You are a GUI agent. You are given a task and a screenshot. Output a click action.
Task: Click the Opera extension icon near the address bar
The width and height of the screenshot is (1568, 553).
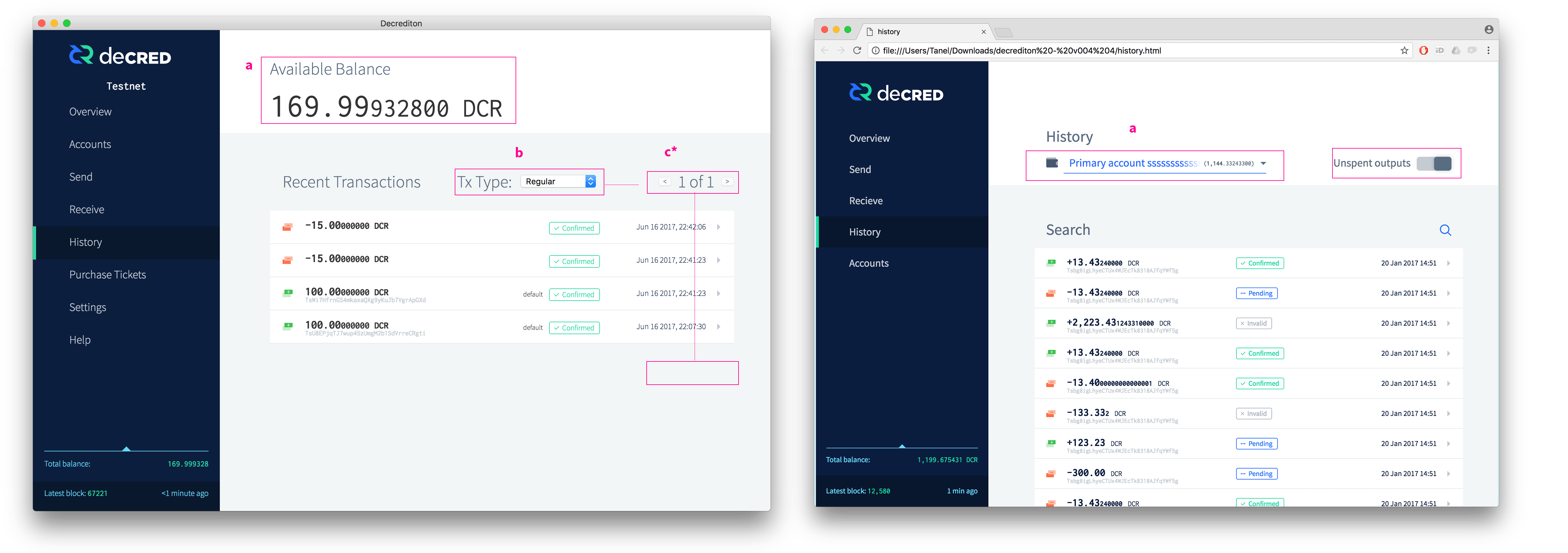(x=1424, y=50)
